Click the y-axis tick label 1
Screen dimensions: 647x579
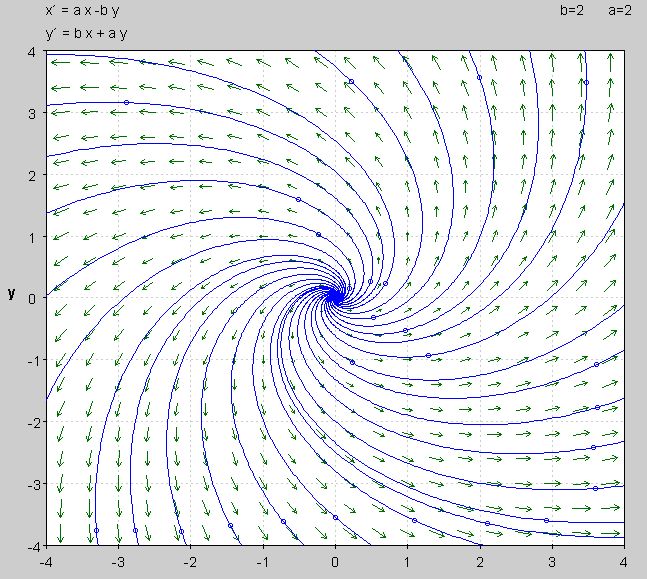(x=33, y=237)
